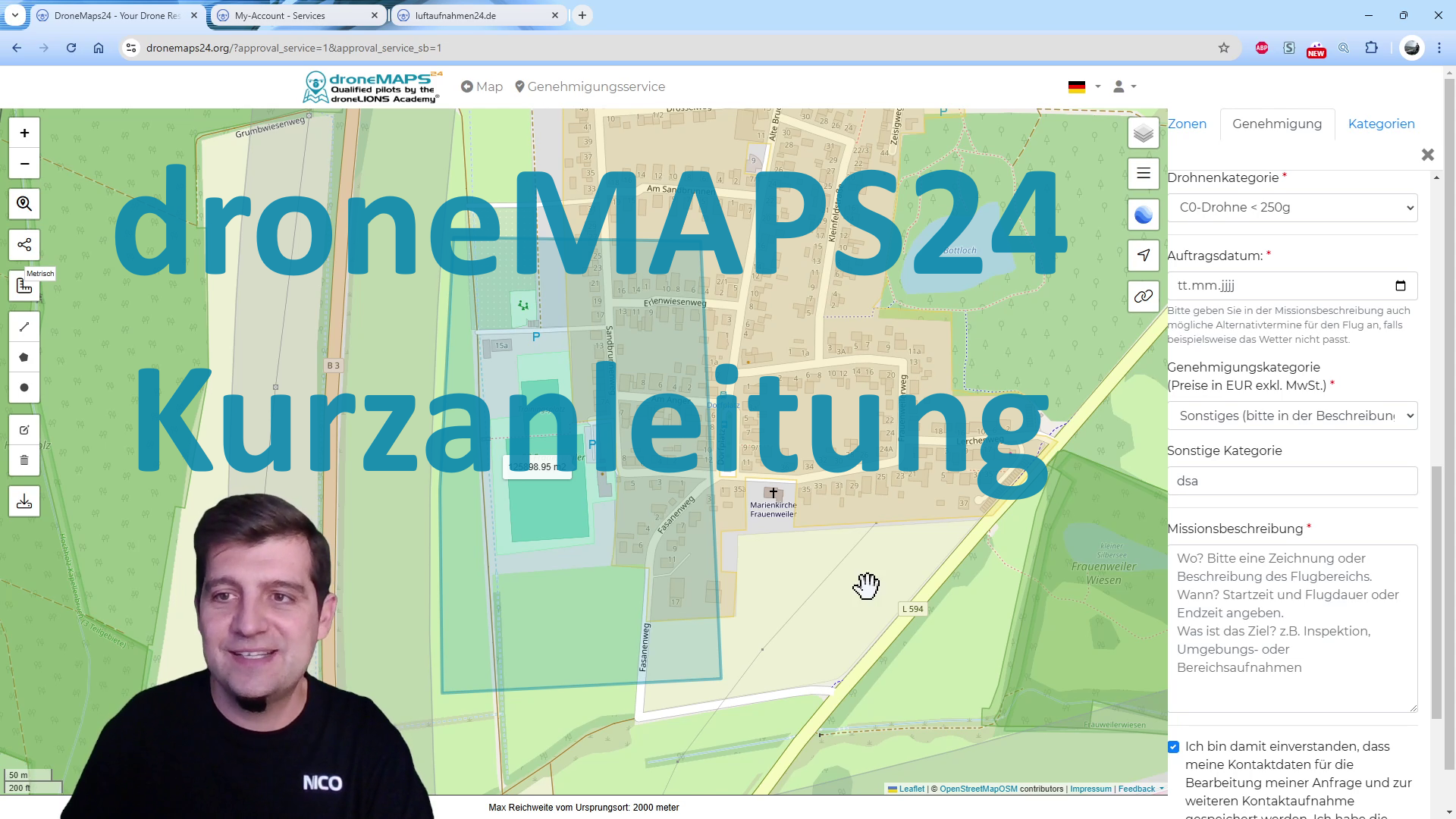Image resolution: width=1456 pixels, height=819 pixels.
Task: Open the map layers selector
Action: tap(1144, 133)
